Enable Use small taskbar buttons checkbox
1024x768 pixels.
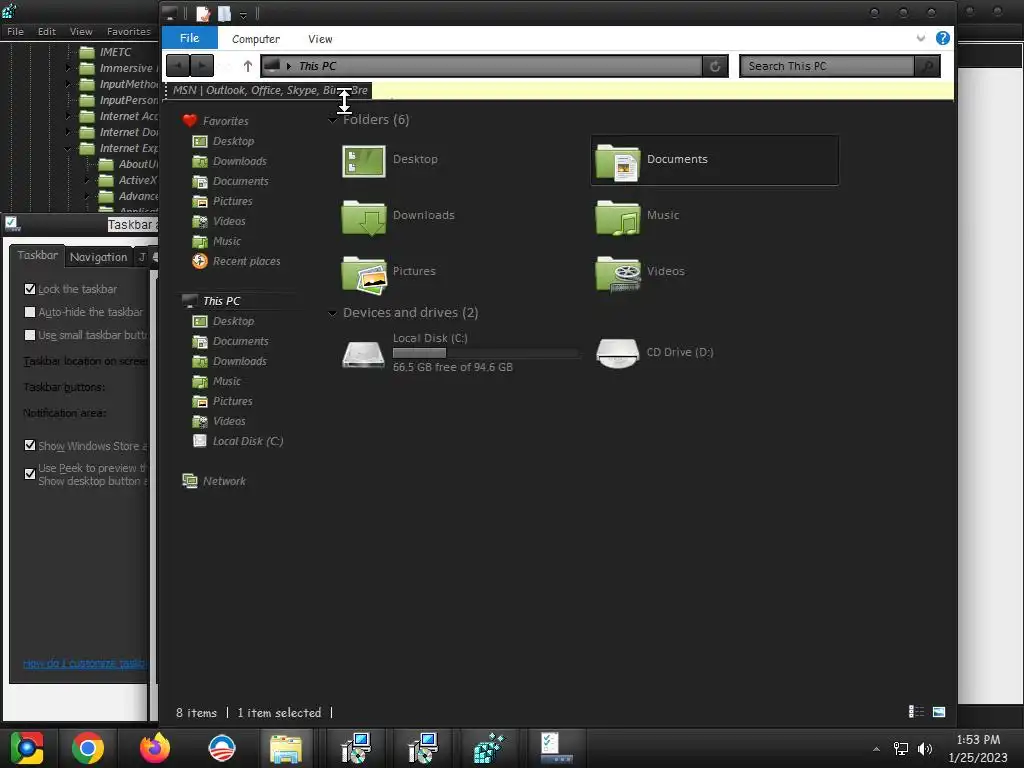coord(29,335)
